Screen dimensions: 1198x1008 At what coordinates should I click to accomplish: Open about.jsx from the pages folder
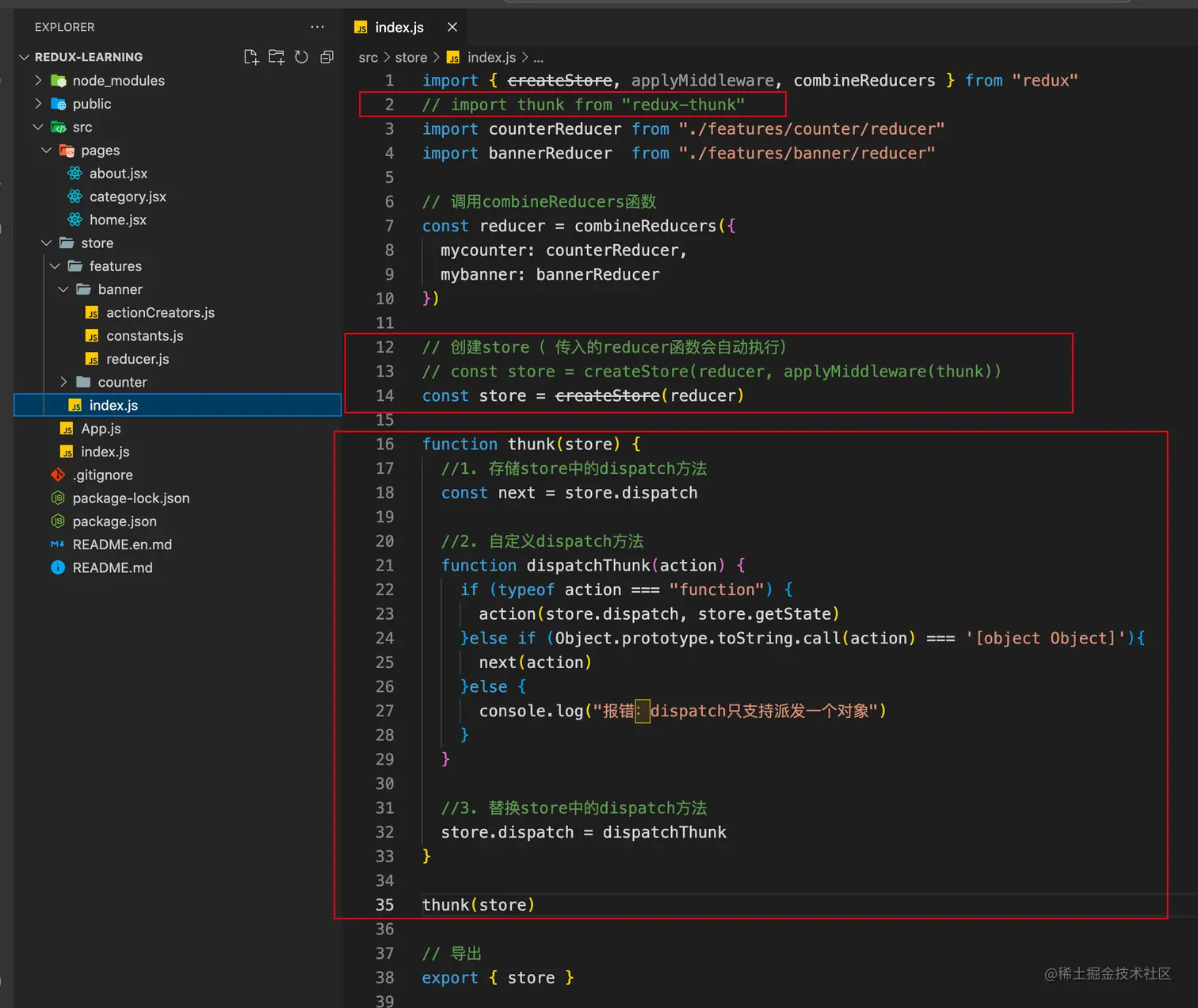coord(118,173)
